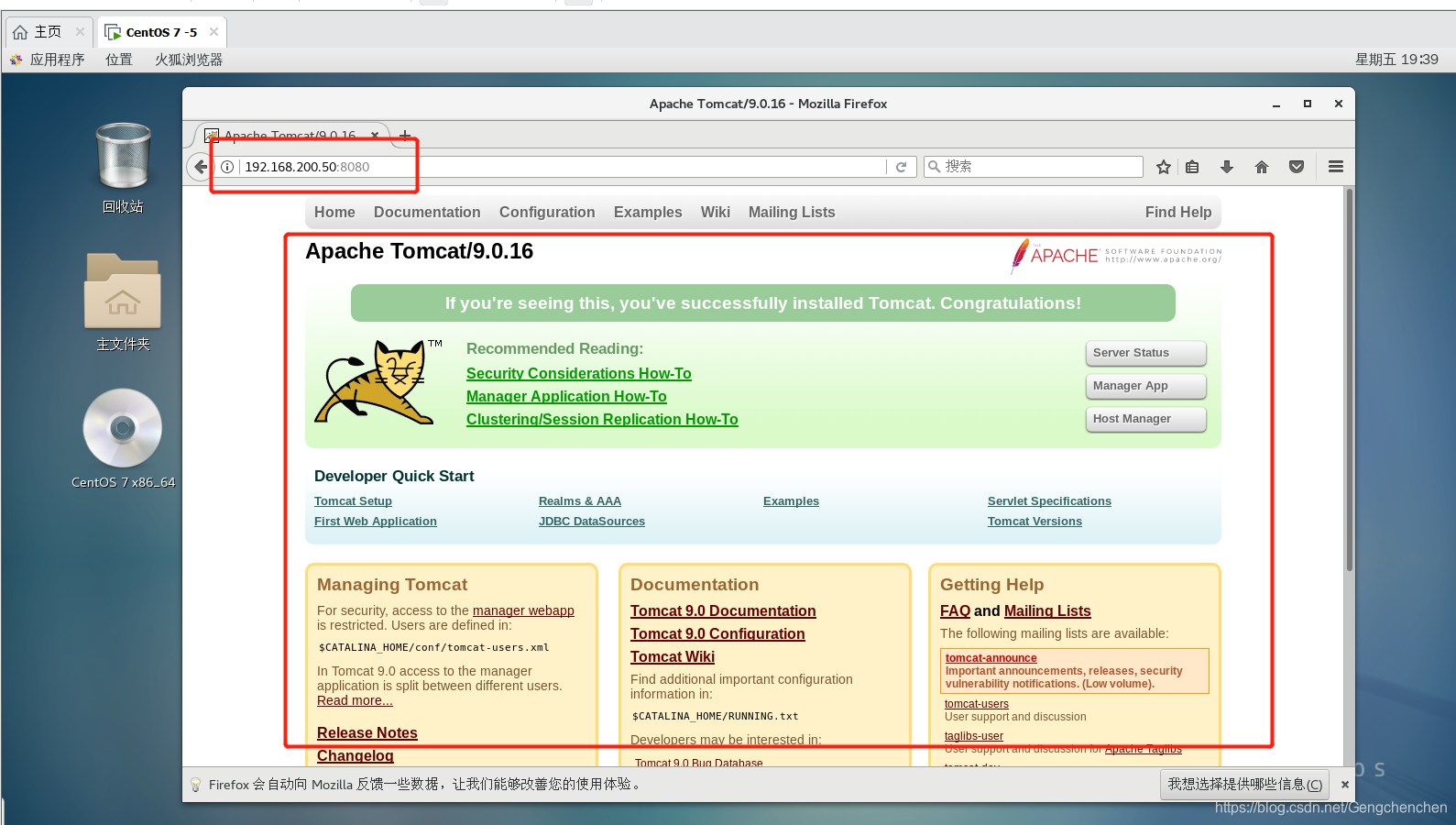Screen dimensions: 1456x825
Task: Open Tomcat 9.0 Documentation link
Action: (723, 611)
